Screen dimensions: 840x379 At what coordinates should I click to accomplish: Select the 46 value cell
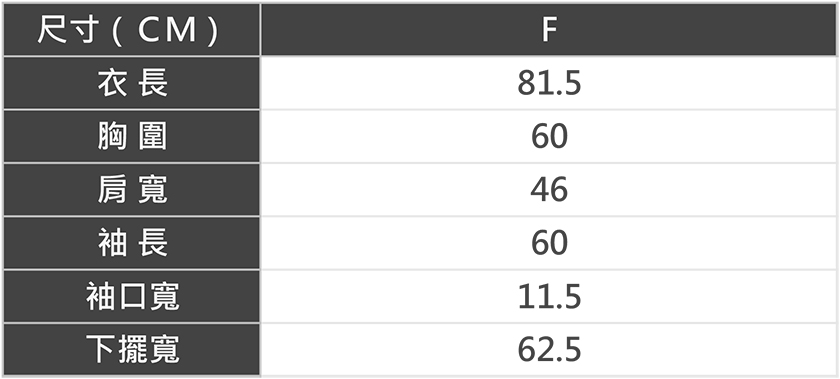(x=549, y=190)
